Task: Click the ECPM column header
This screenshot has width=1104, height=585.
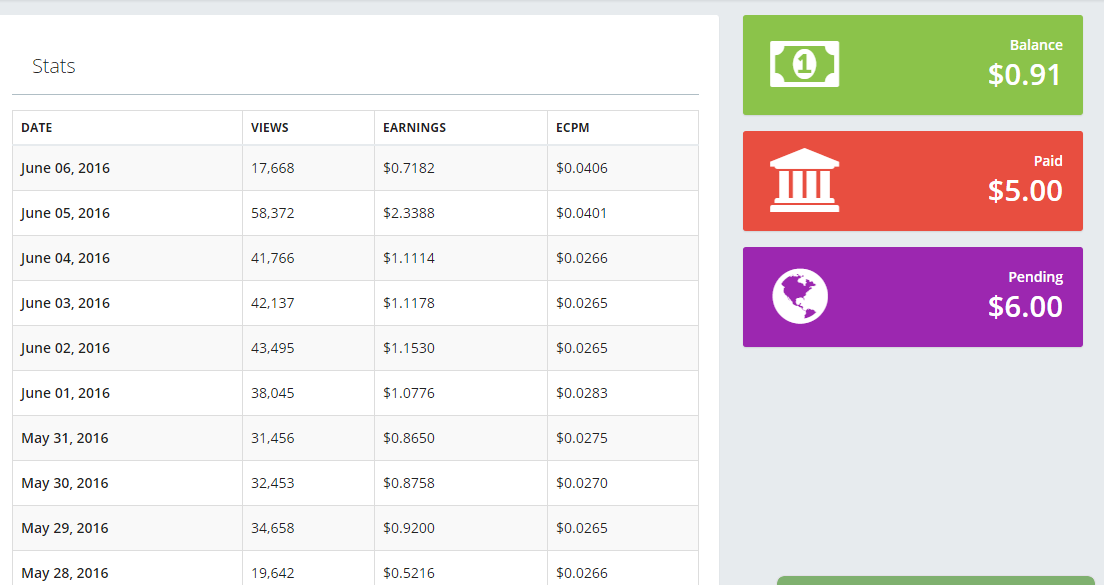Action: tap(573, 128)
